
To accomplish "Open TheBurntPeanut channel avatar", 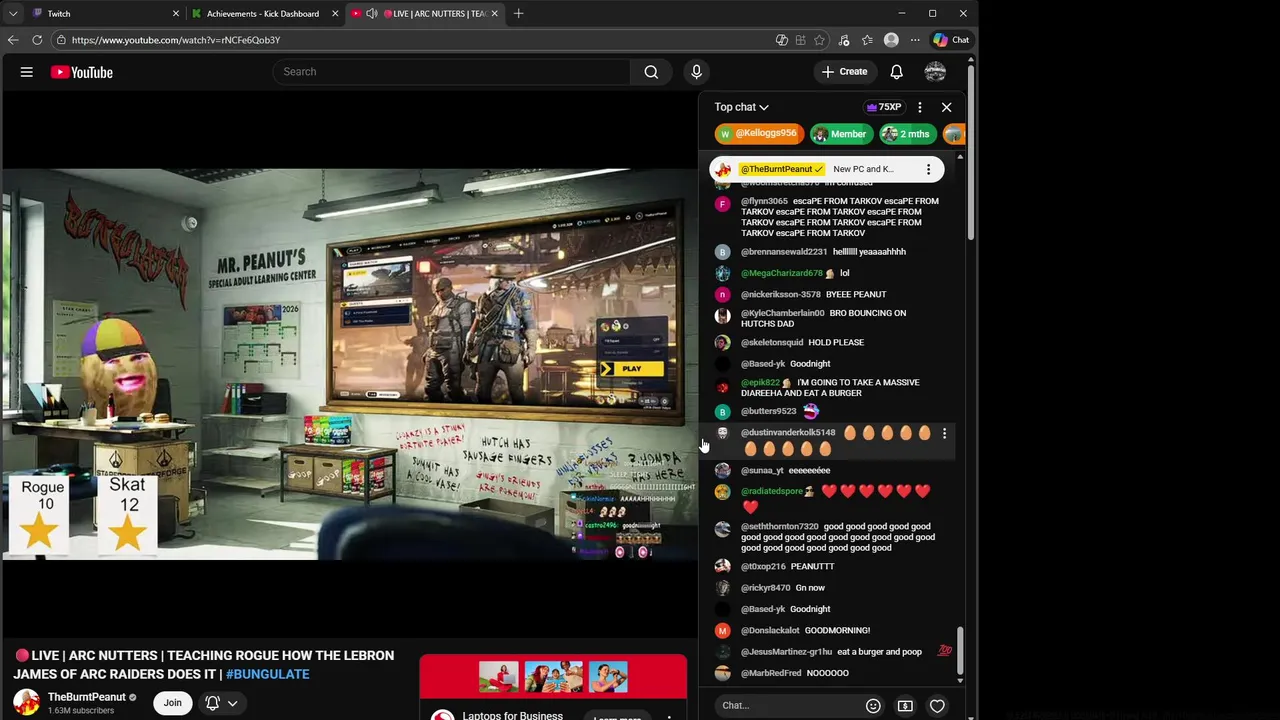I will (26, 703).
